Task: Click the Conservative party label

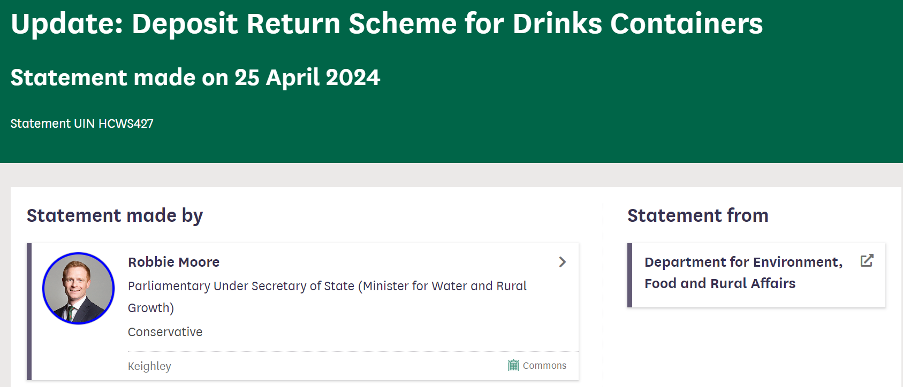Action: [x=165, y=332]
